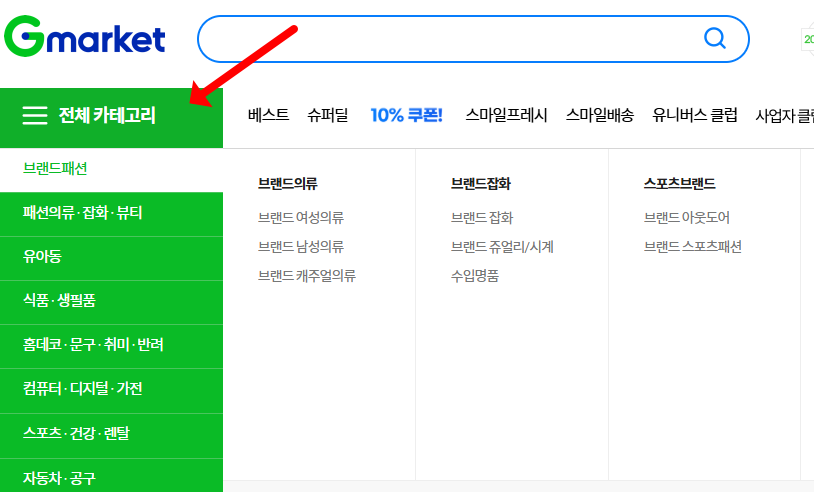Select the 브랜드패션 category
Image resolution: width=814 pixels, height=492 pixels.
click(x=112, y=169)
